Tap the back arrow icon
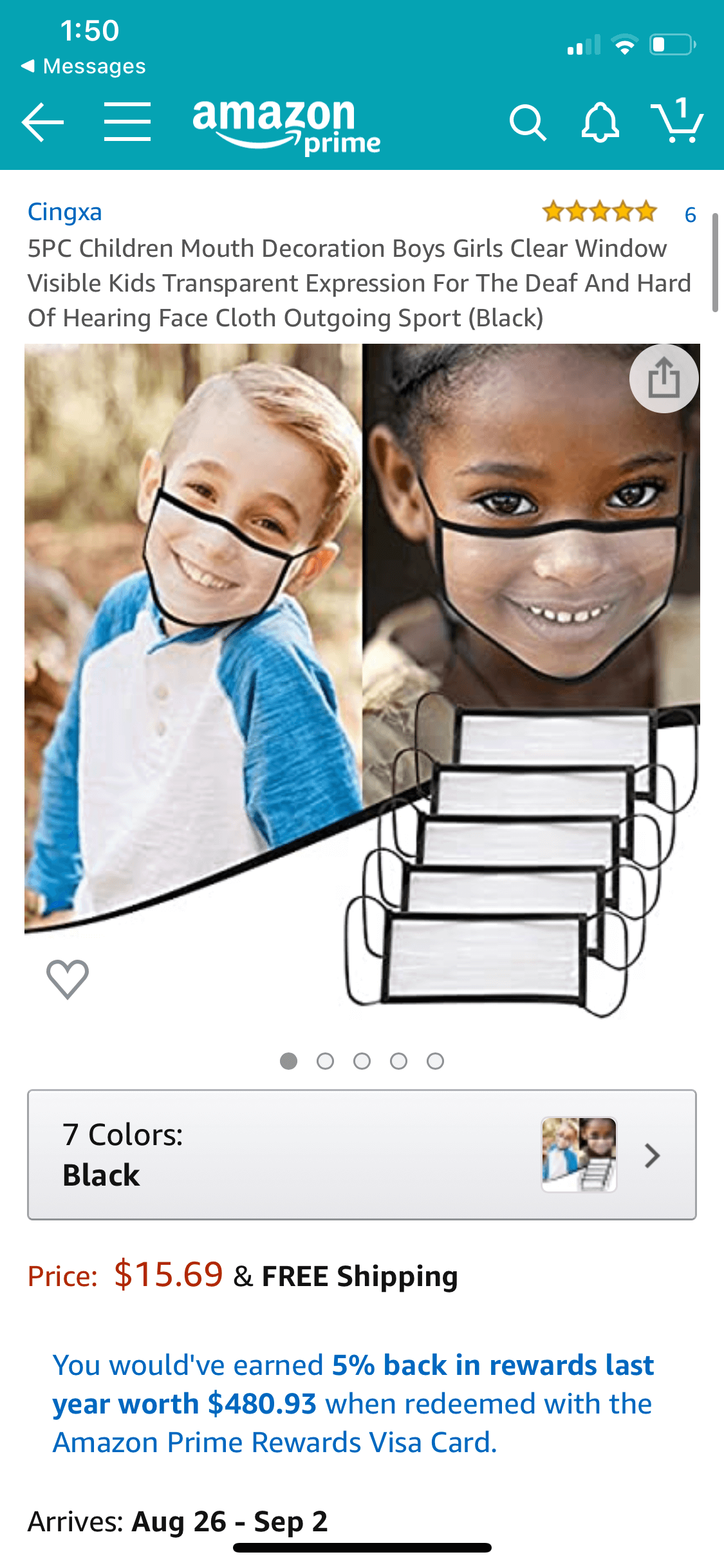The height and width of the screenshot is (1568, 724). [42, 122]
